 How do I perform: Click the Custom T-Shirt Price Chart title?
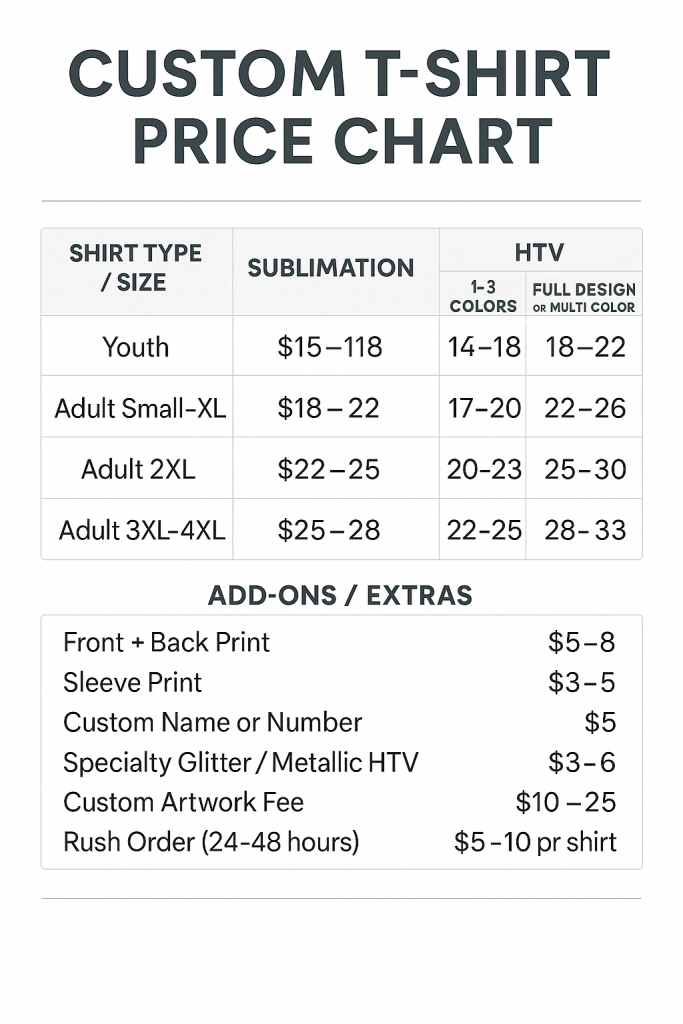[x=340, y=107]
